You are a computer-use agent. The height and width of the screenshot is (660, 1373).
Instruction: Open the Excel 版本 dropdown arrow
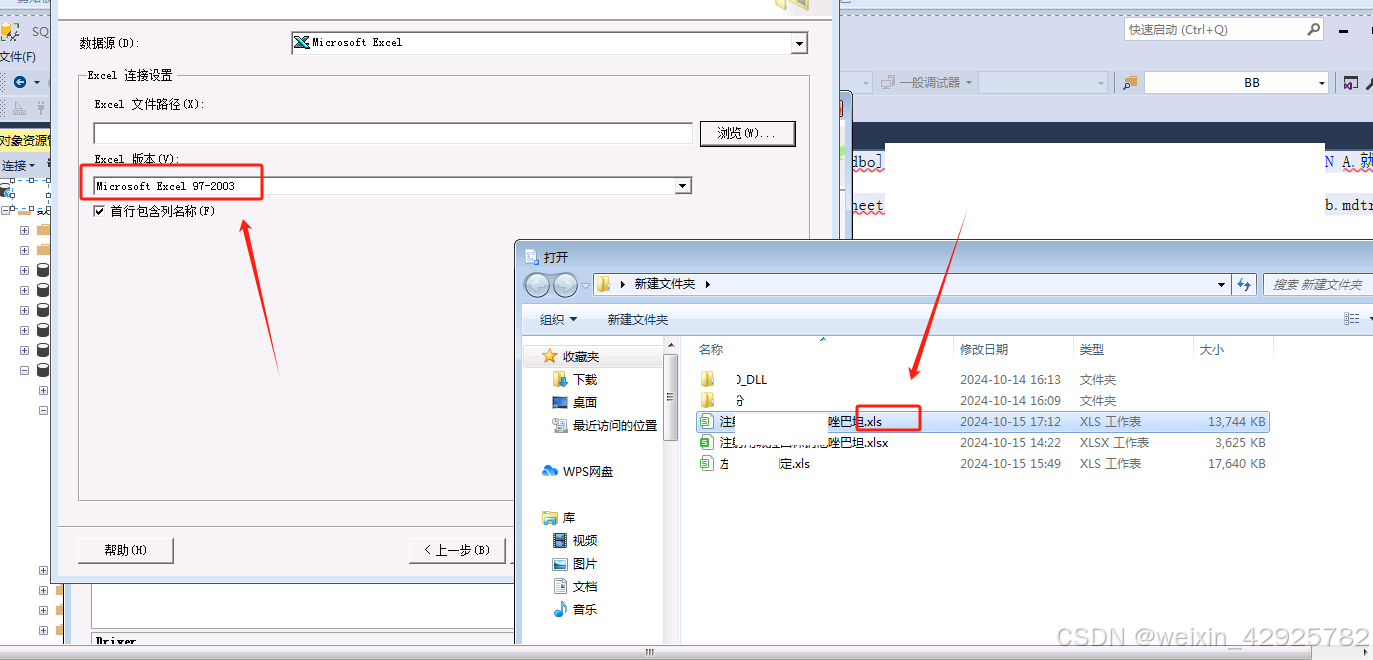pyautogui.click(x=683, y=186)
